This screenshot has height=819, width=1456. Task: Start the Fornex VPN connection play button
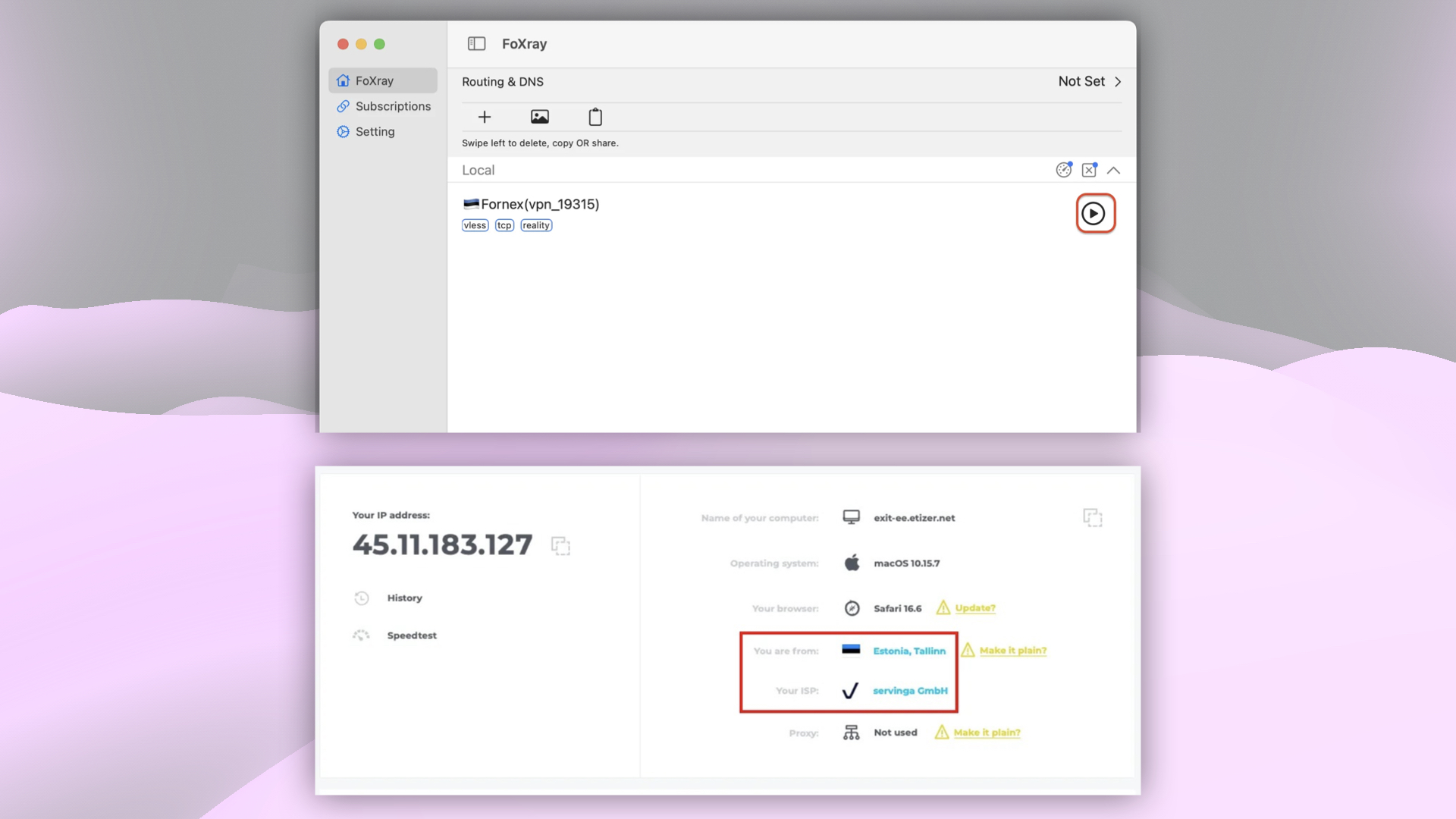pyautogui.click(x=1094, y=213)
